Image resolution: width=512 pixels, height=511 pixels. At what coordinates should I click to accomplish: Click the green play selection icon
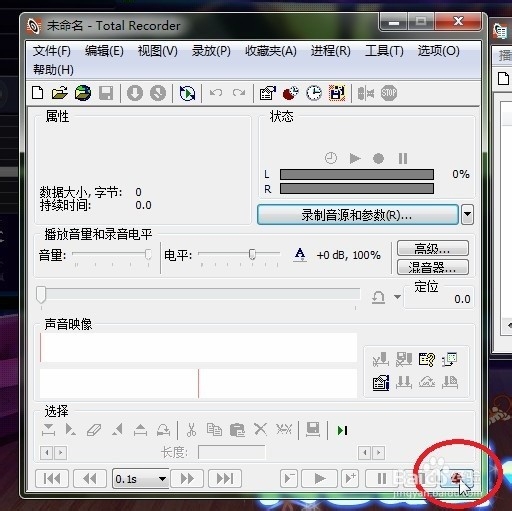pos(342,430)
